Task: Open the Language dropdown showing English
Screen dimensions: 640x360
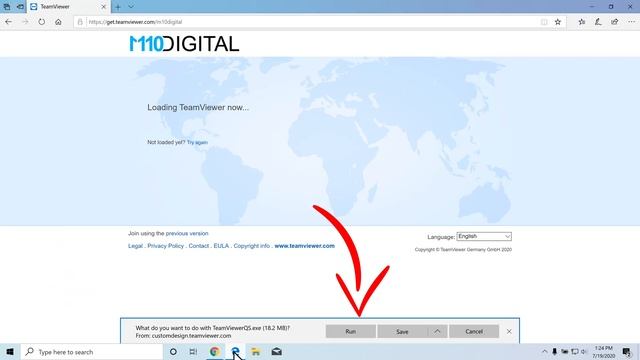Action: click(484, 236)
